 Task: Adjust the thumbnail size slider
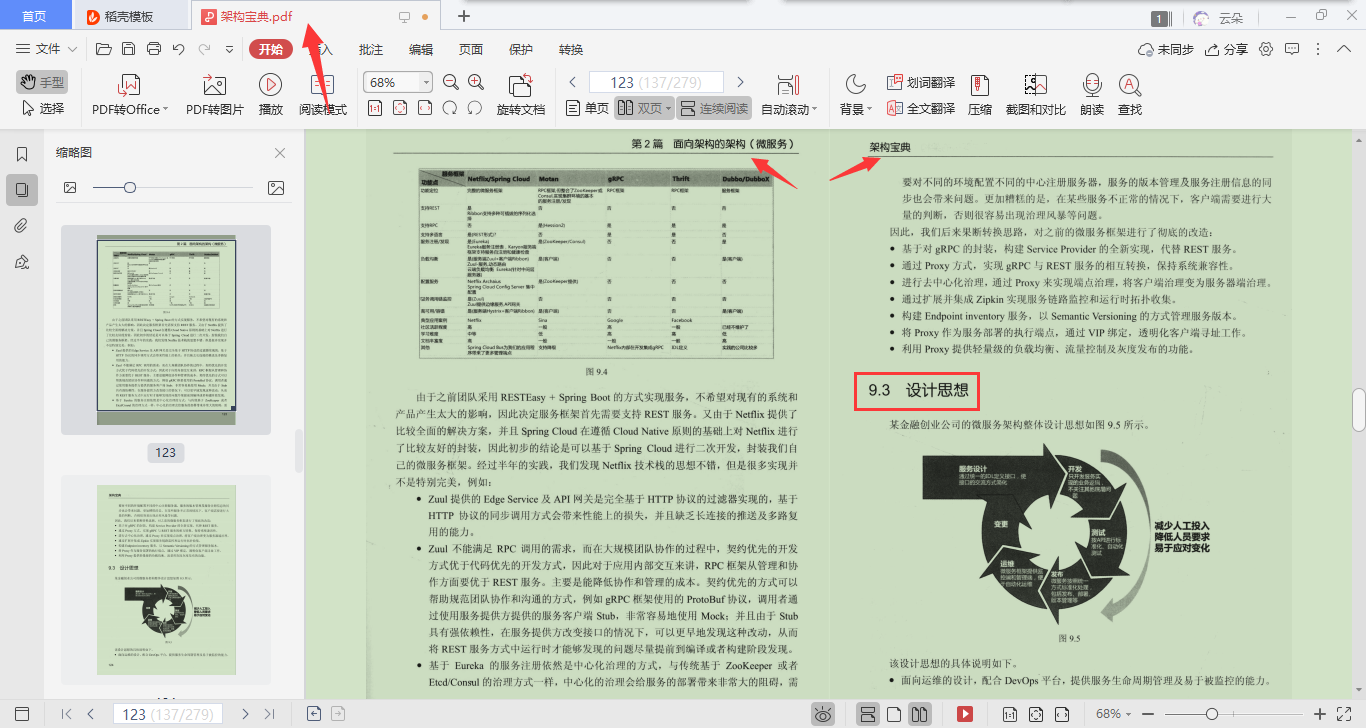[x=130, y=187]
